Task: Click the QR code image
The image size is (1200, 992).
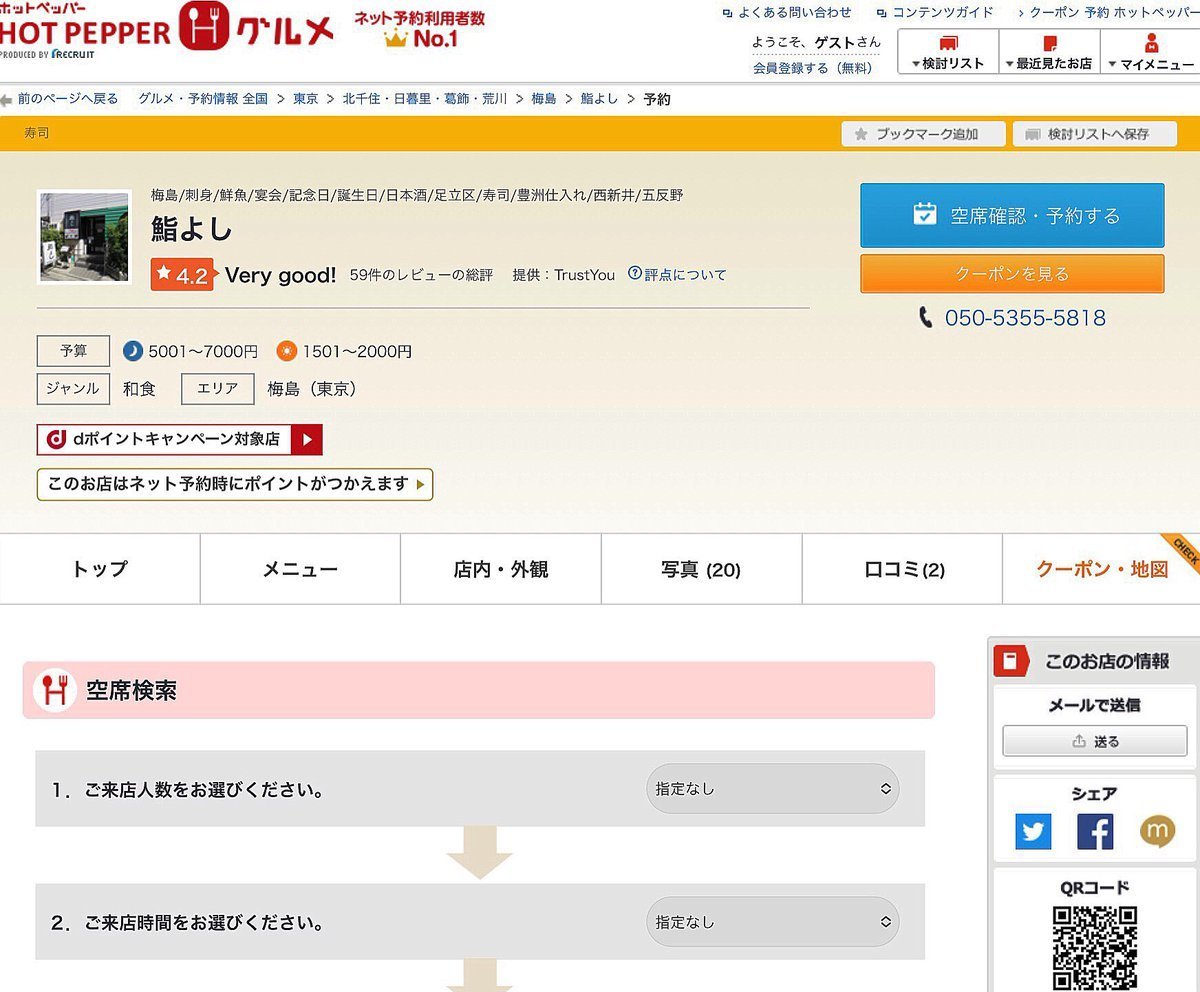Action: click(x=1094, y=947)
